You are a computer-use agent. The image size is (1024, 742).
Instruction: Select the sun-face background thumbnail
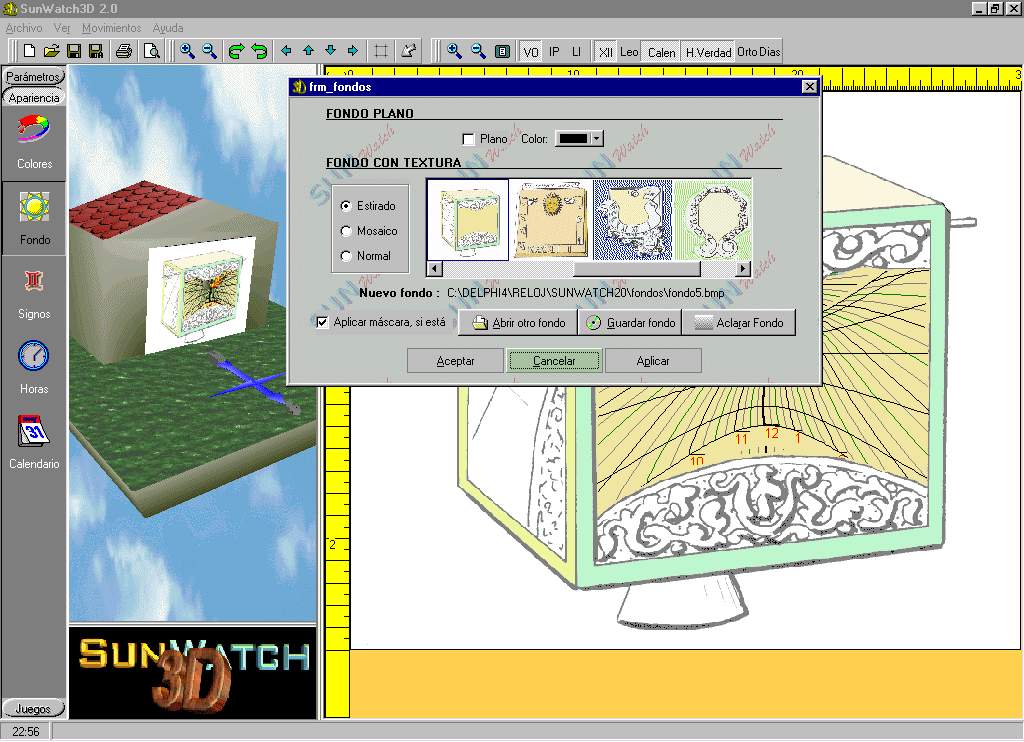tap(551, 220)
